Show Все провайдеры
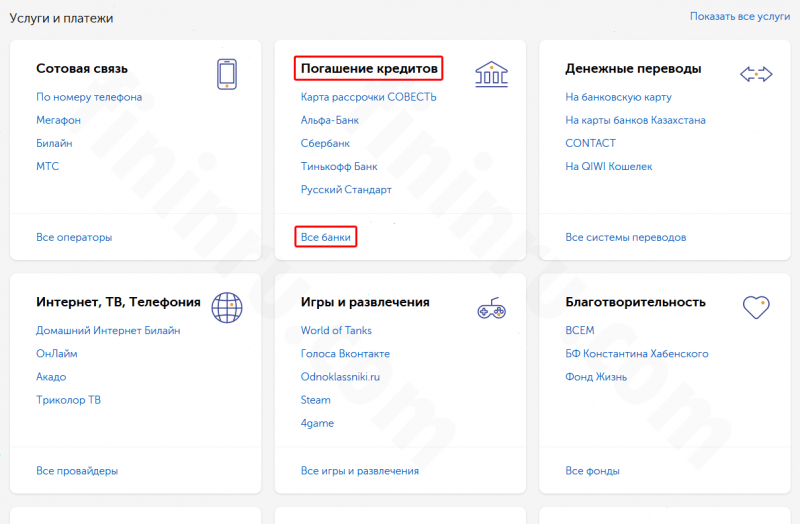The height and width of the screenshot is (524, 800). click(77, 471)
